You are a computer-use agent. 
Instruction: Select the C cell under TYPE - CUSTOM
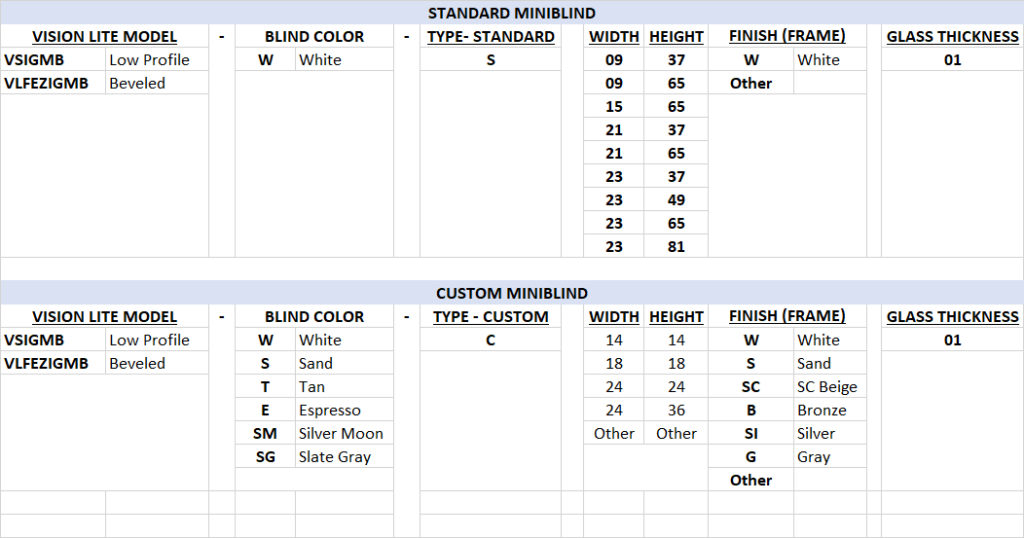point(490,340)
